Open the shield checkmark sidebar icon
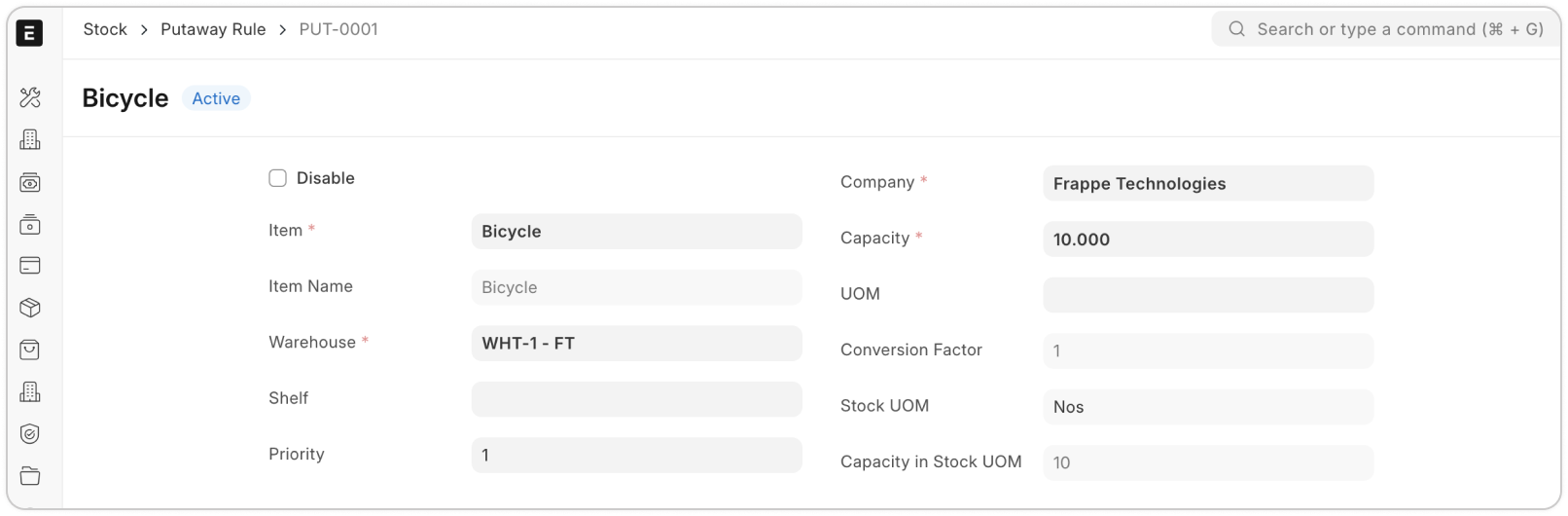 click(x=30, y=434)
